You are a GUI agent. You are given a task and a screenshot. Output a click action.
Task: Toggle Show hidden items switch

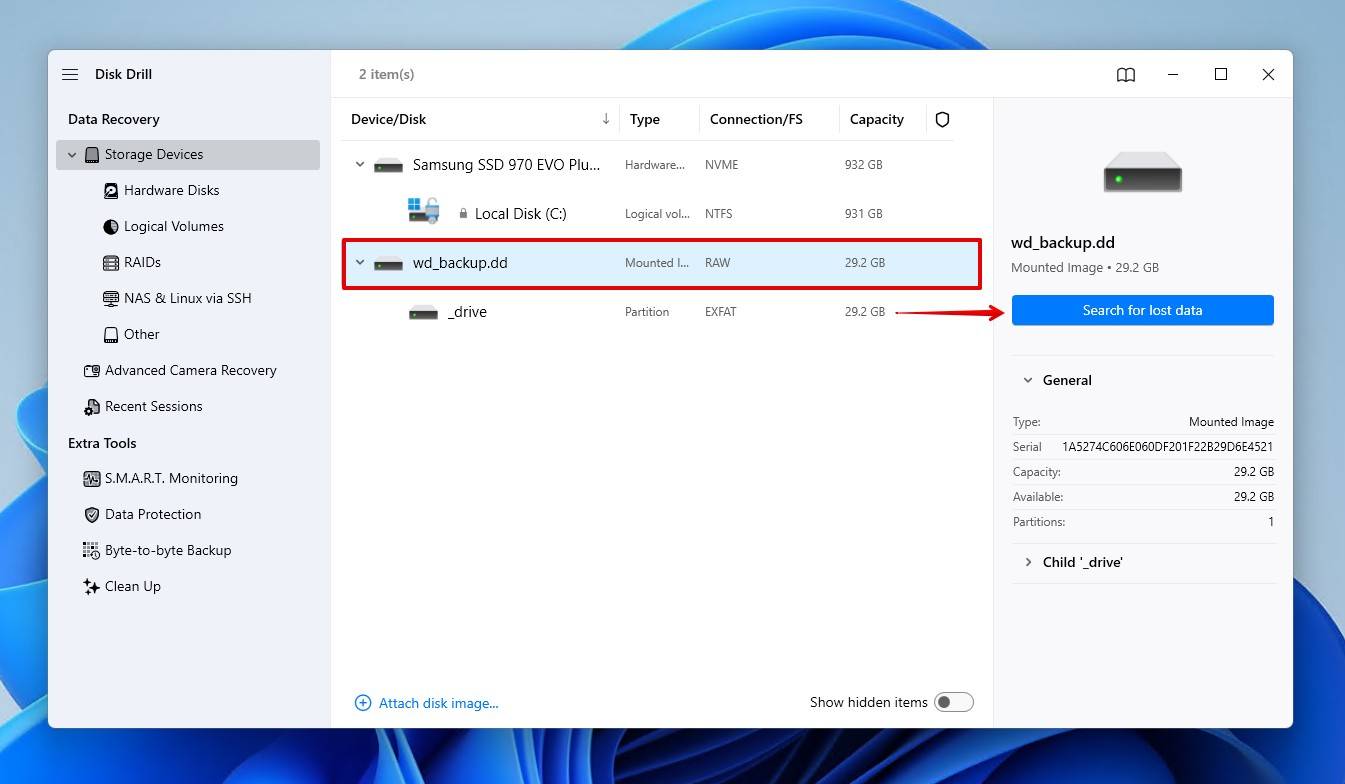pos(954,701)
